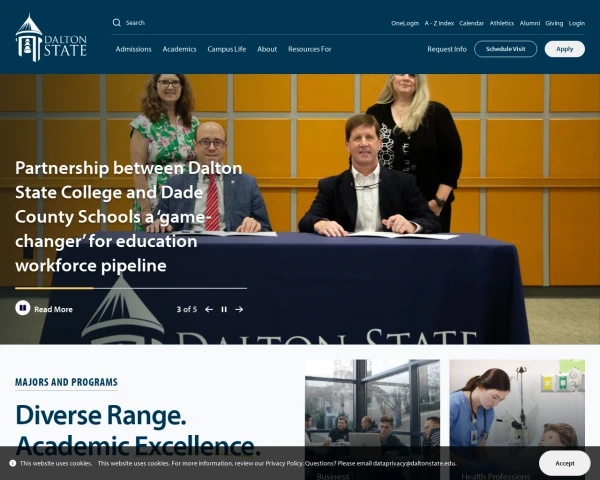The width and height of the screenshot is (600, 480).
Task: Open the Health Professions thumbnail
Action: pos(517,420)
